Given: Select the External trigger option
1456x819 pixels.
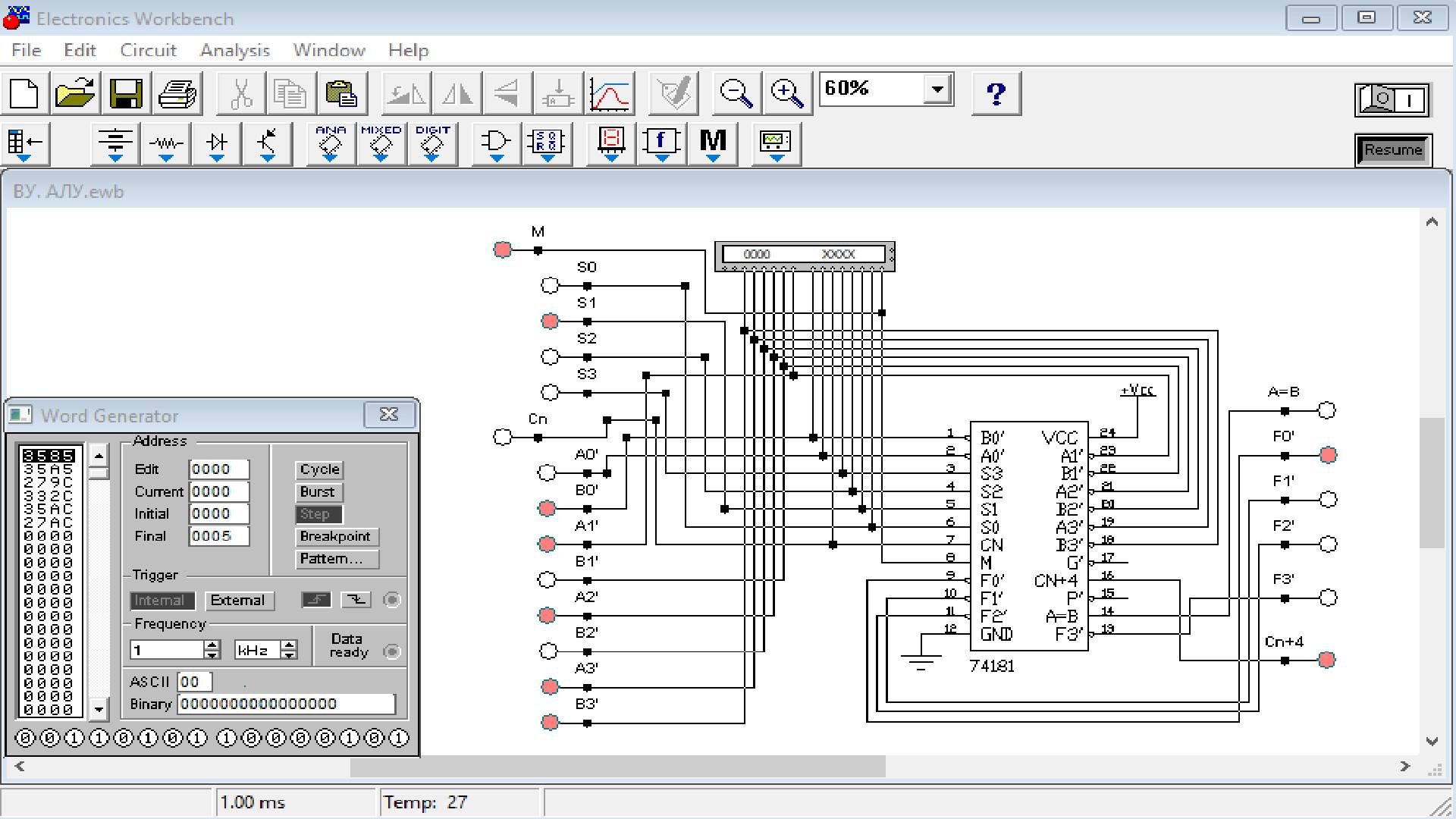Looking at the screenshot, I should click(238, 600).
